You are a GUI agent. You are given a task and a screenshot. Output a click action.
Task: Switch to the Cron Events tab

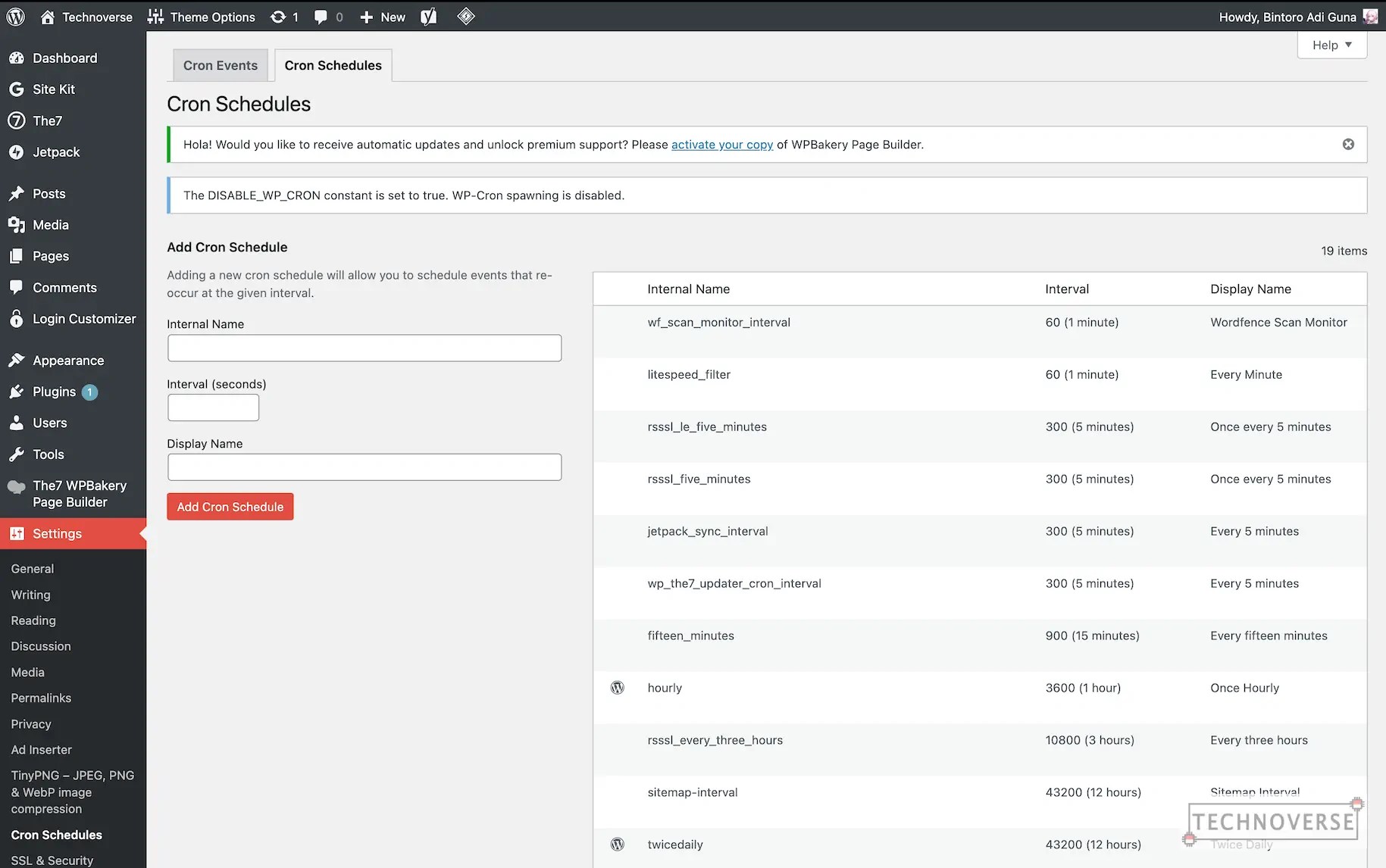220,66
